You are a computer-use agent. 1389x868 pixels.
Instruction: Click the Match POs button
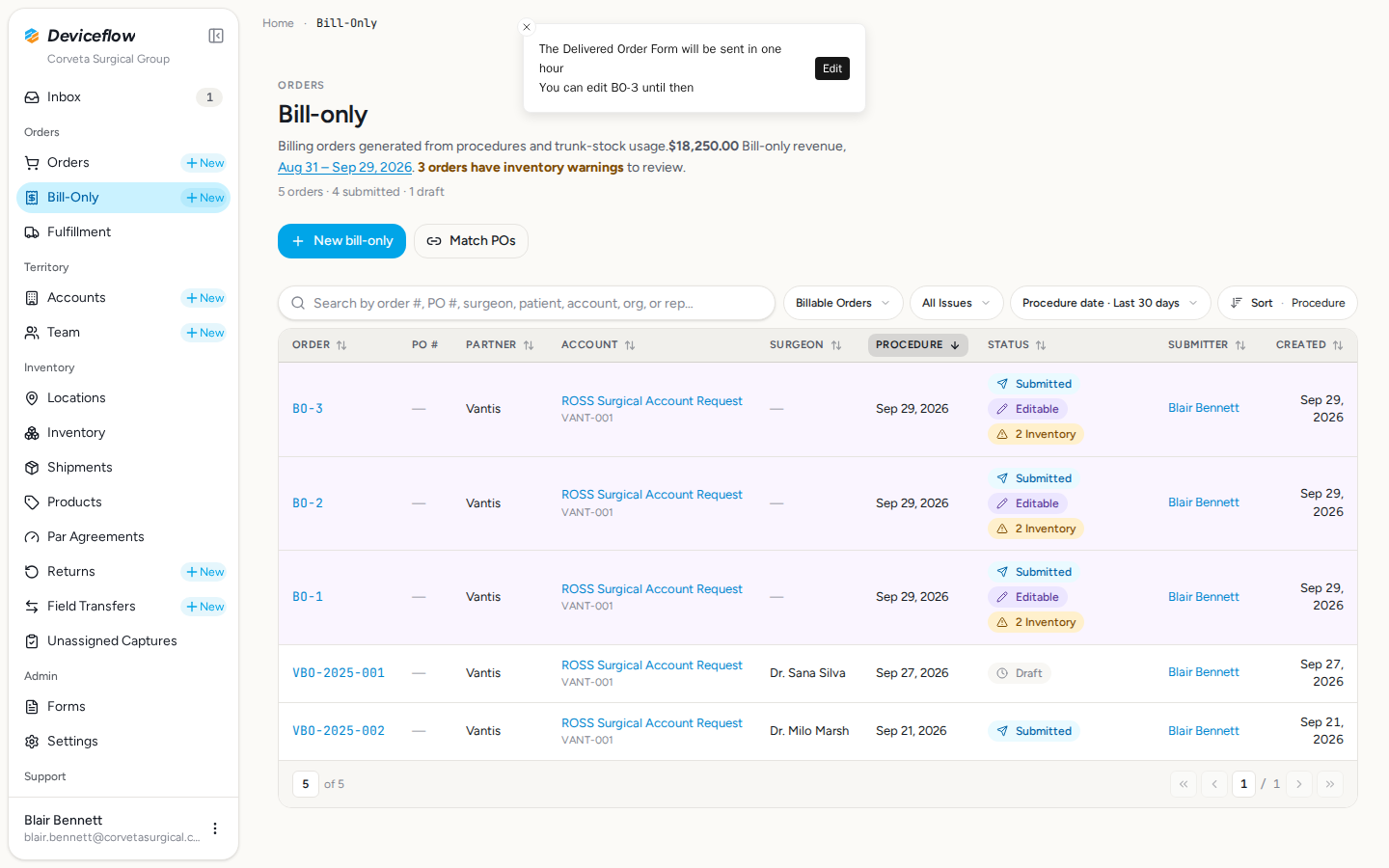pyautogui.click(x=471, y=241)
